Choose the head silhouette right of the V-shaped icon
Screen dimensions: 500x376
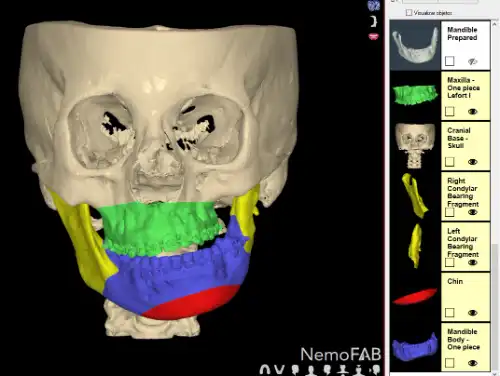pyautogui.click(x=295, y=370)
